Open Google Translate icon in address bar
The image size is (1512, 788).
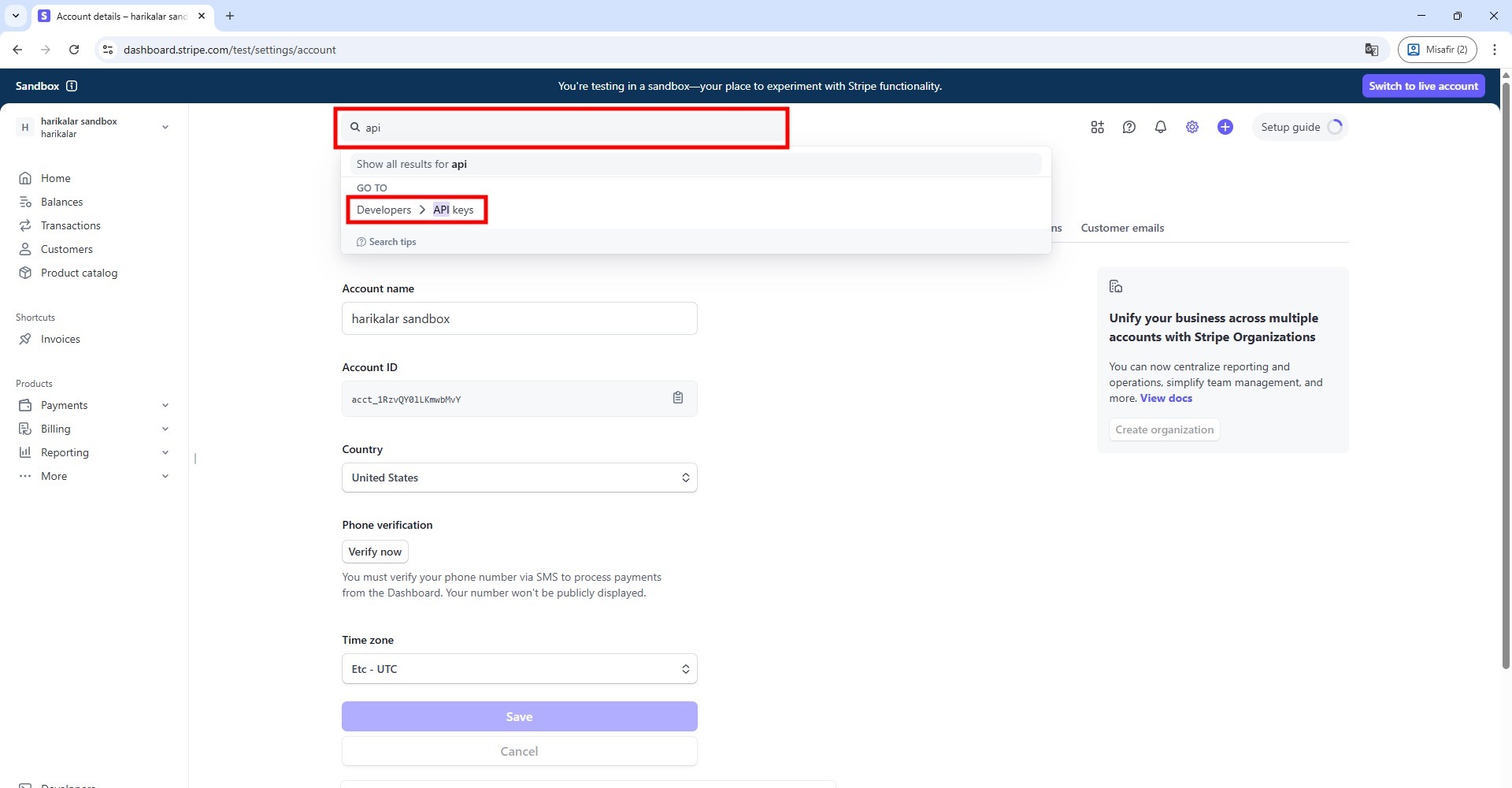(1371, 50)
